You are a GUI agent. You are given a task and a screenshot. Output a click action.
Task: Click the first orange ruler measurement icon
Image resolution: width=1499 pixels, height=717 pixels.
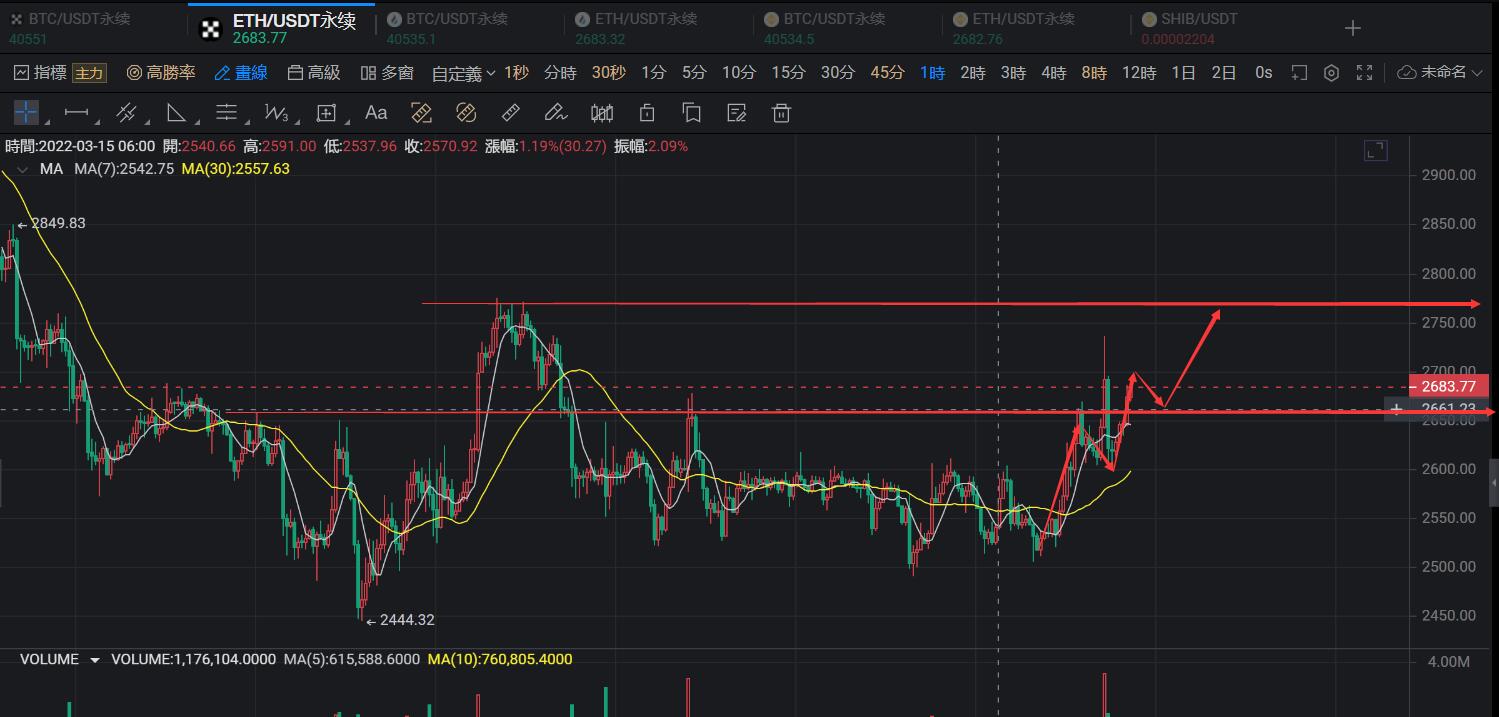pos(421,112)
